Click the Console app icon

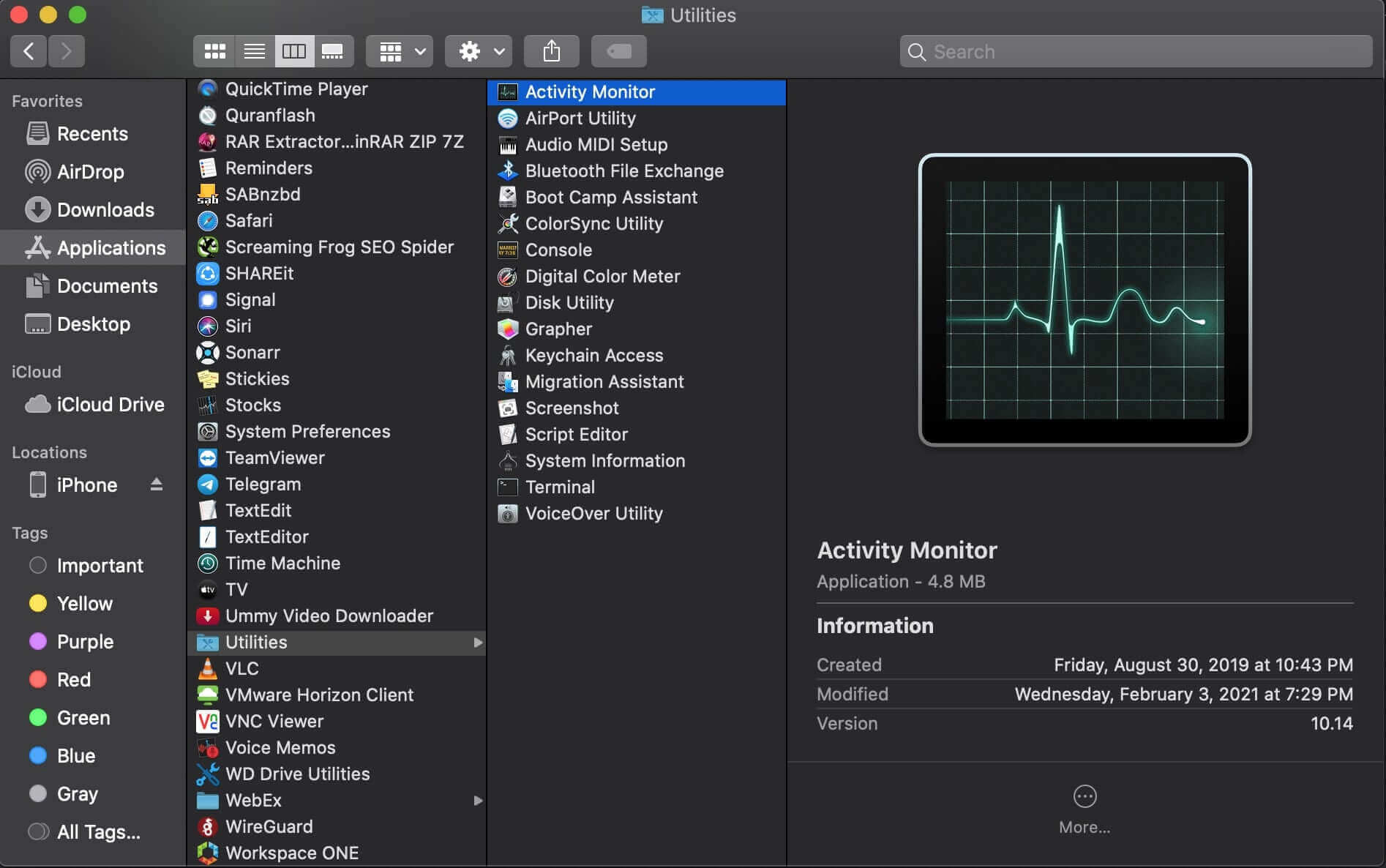coord(507,250)
